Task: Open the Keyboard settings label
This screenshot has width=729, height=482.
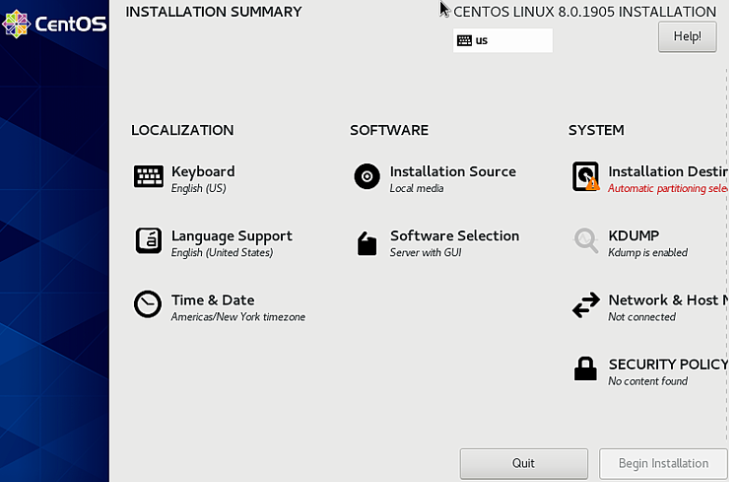Action: click(x=203, y=172)
